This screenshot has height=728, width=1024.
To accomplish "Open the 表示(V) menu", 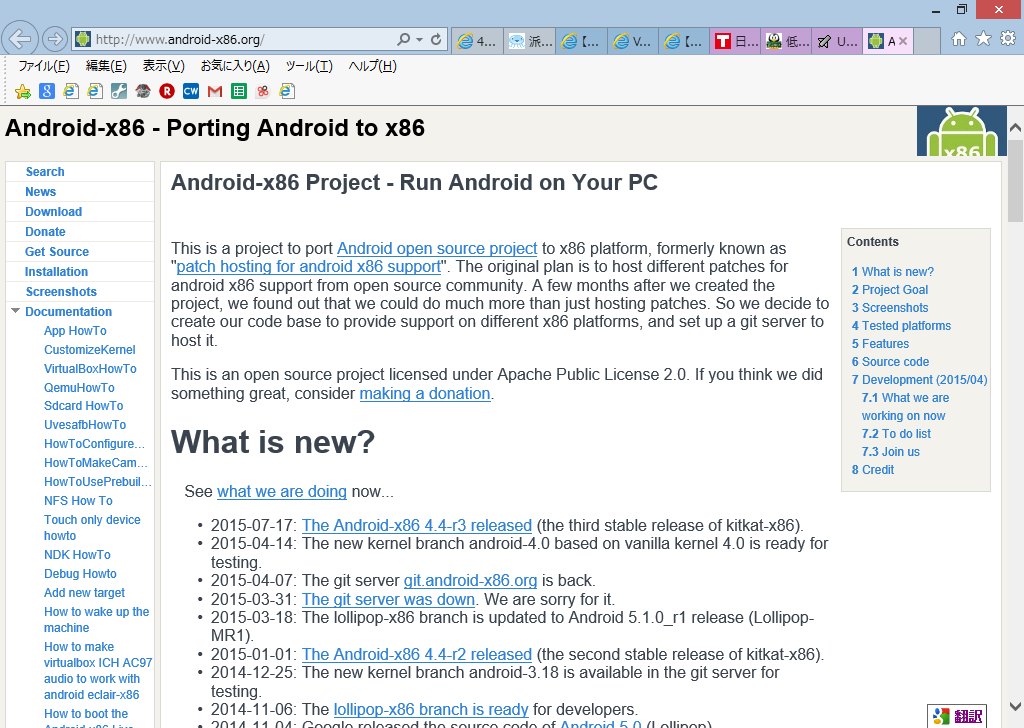I will [x=163, y=66].
